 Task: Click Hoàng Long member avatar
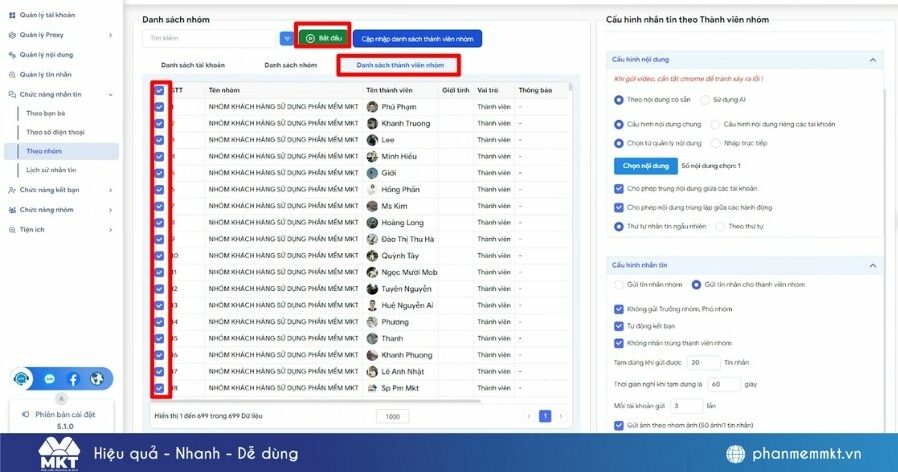[x=372, y=223]
